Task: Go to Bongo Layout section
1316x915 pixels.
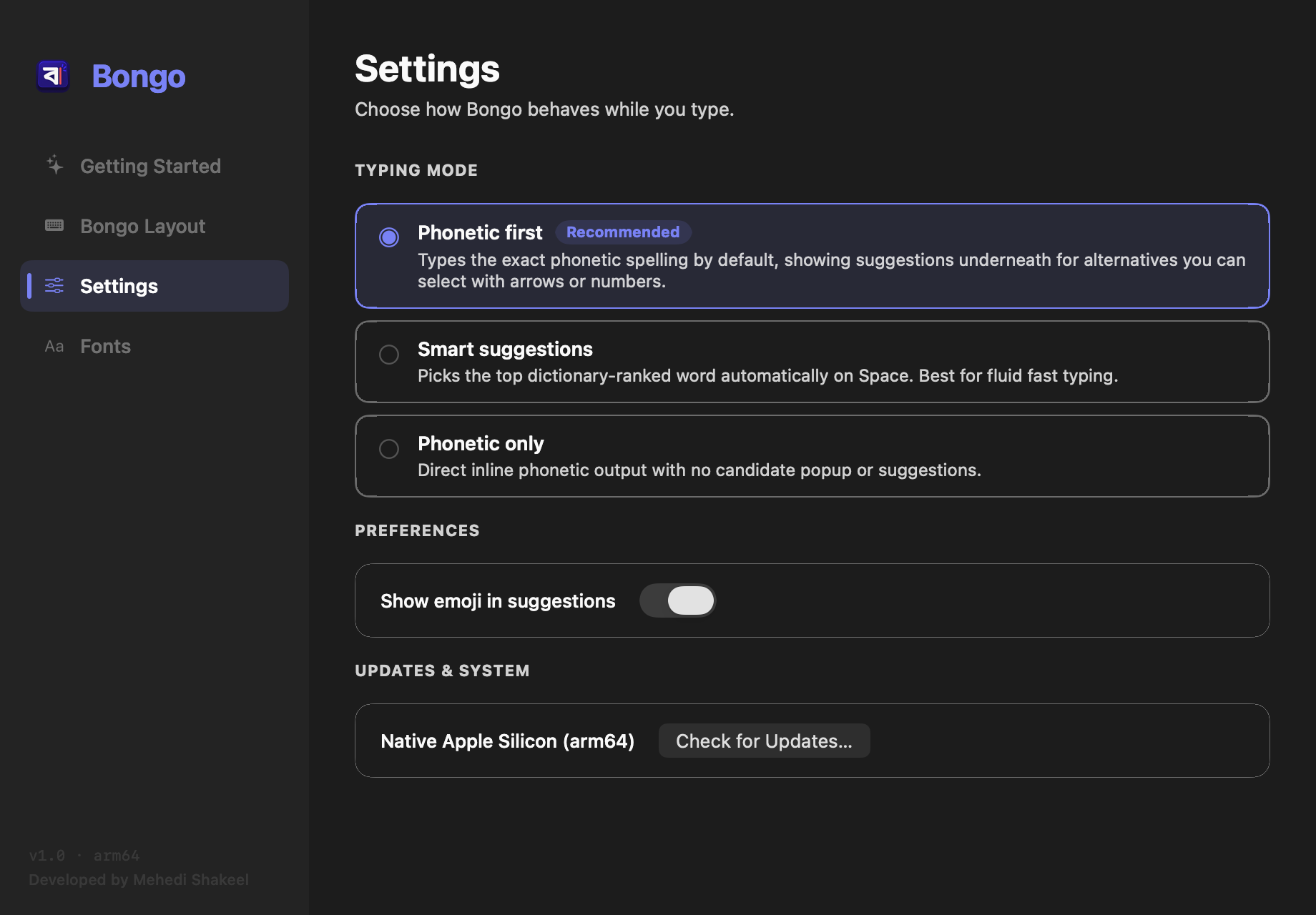Action: click(x=154, y=226)
